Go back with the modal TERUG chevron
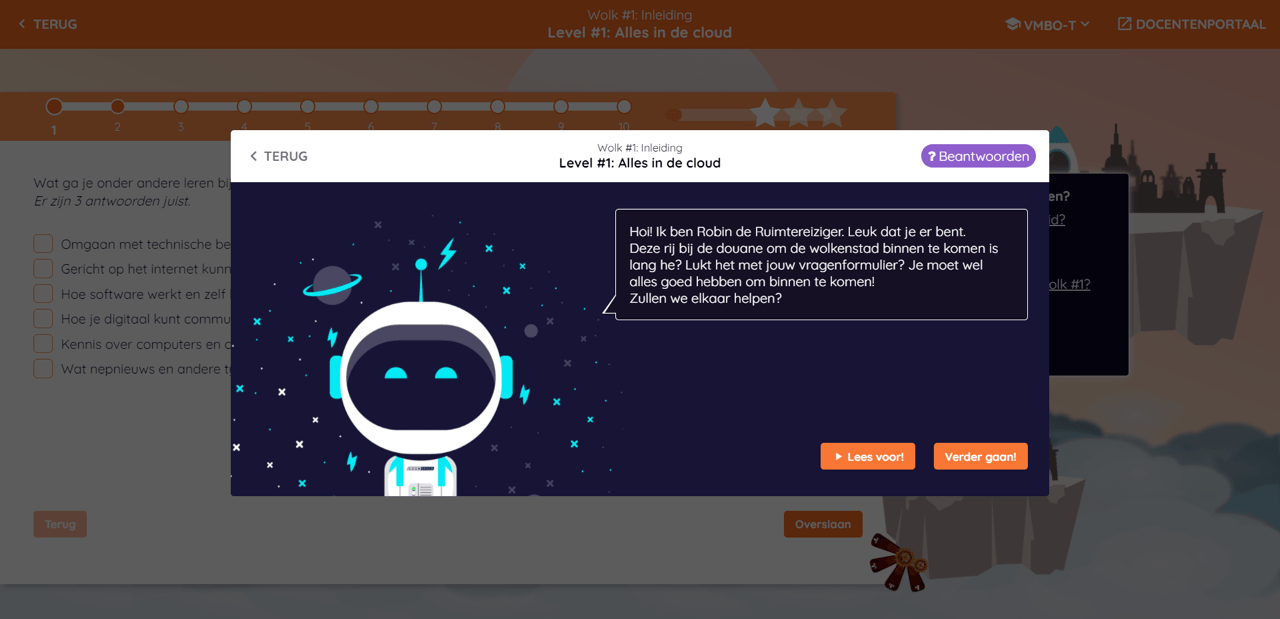Screen dimensions: 1280x619 (278, 156)
